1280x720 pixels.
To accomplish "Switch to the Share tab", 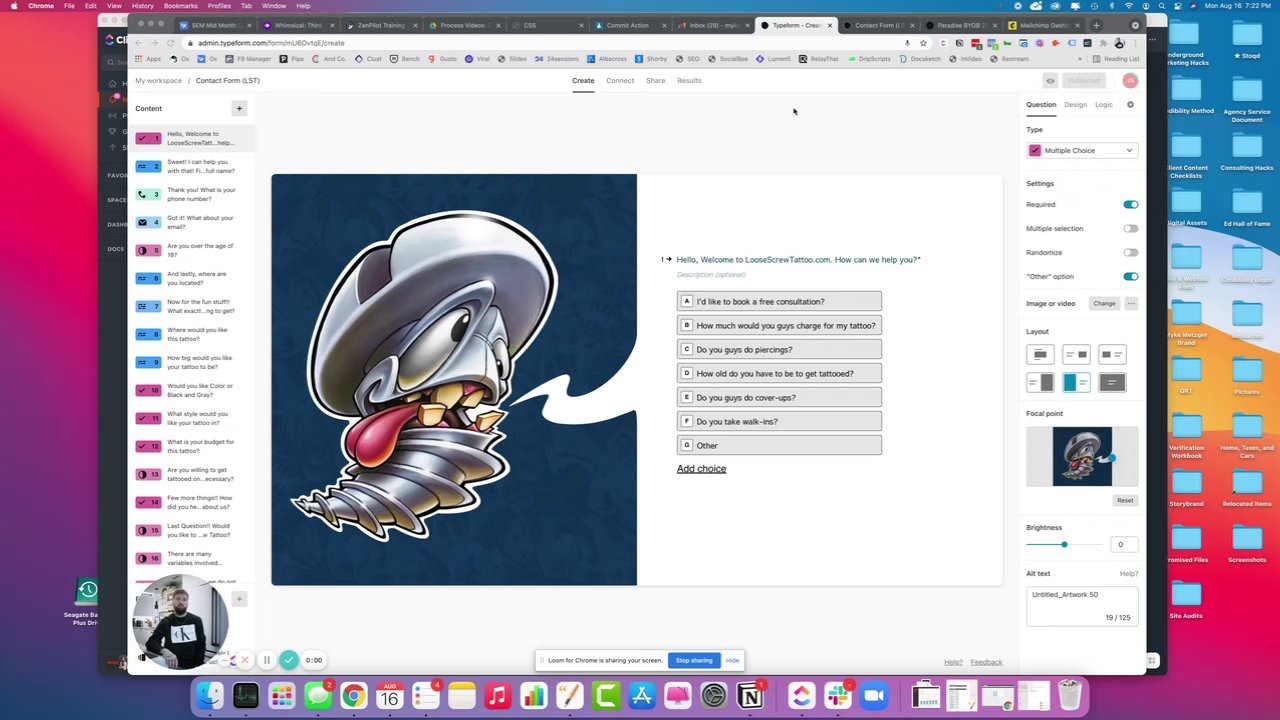I will (655, 80).
